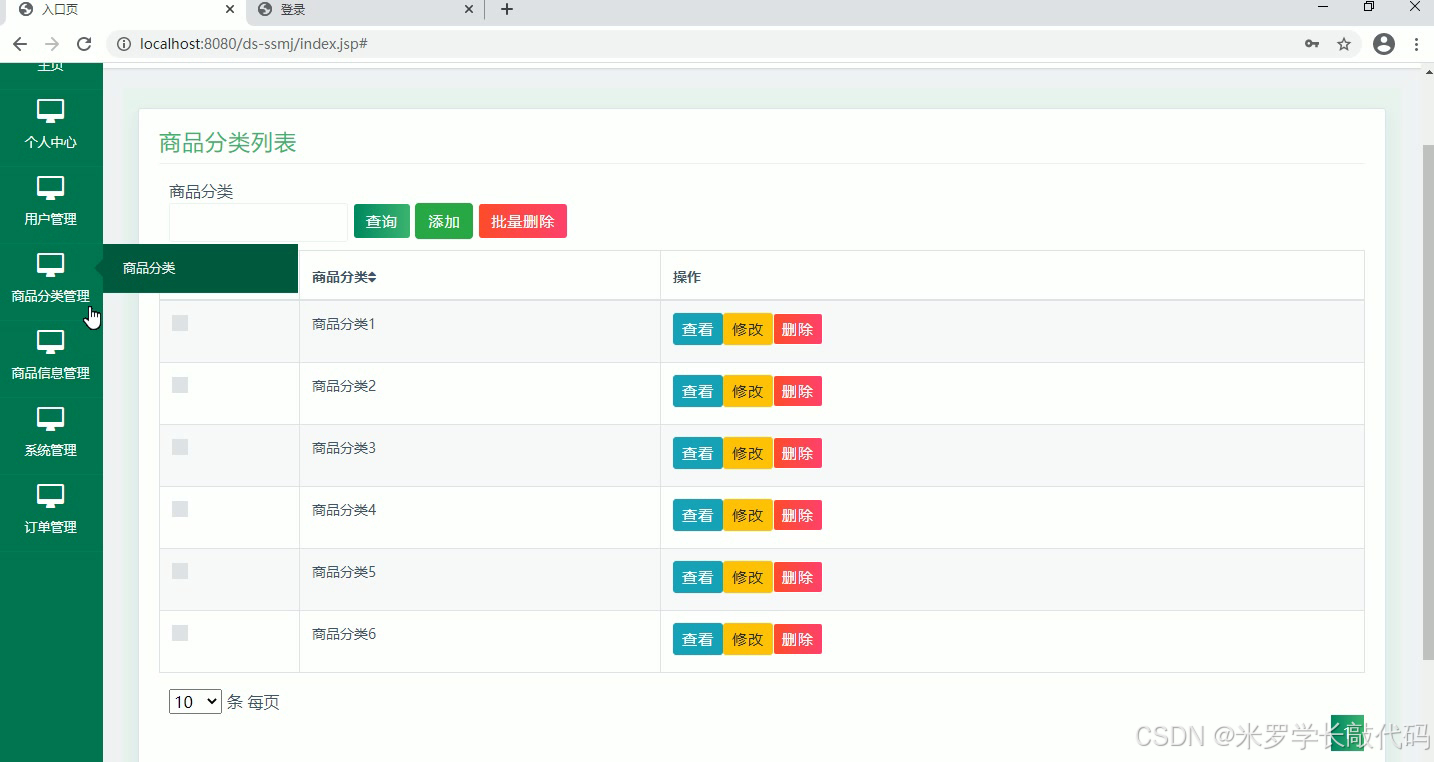
Task: Click 修改 for 商品分类6
Action: 748,639
